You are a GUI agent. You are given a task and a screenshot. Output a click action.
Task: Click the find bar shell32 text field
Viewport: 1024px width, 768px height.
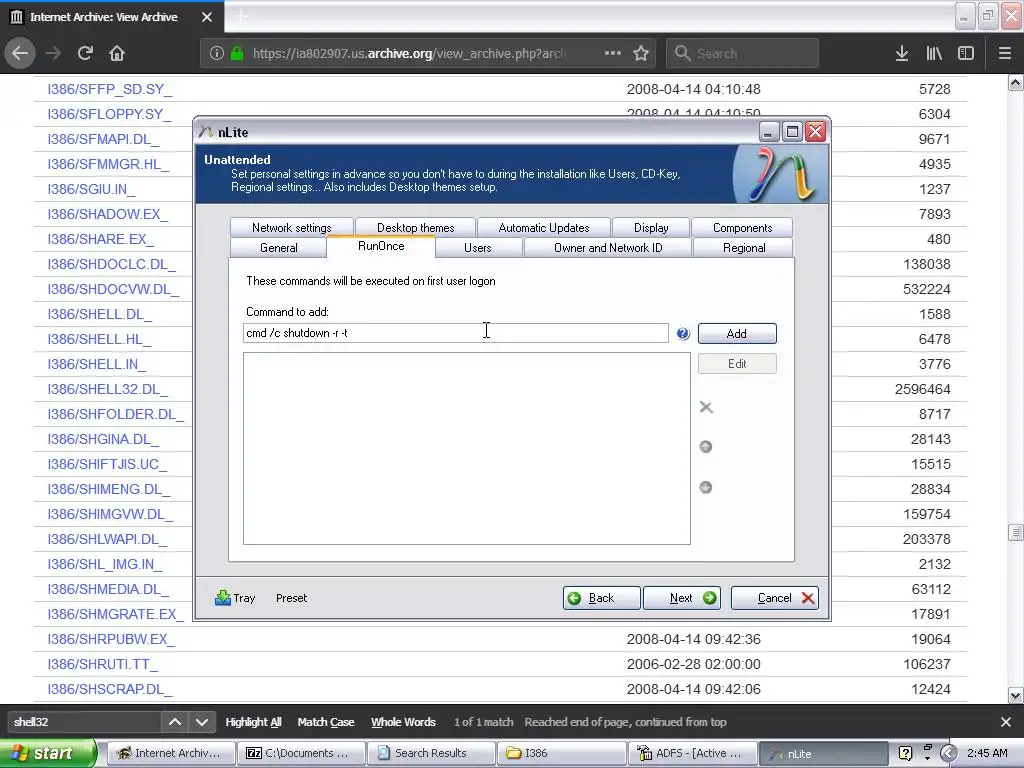click(84, 722)
